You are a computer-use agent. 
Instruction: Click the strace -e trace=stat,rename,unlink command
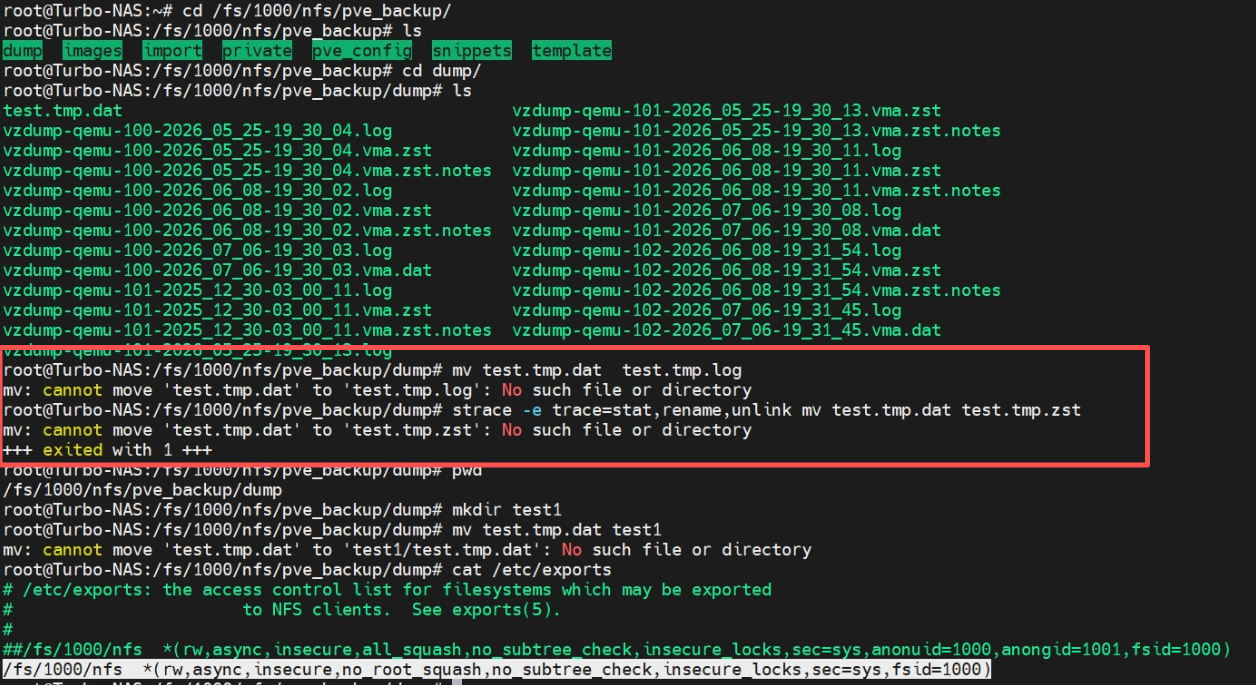click(x=767, y=410)
